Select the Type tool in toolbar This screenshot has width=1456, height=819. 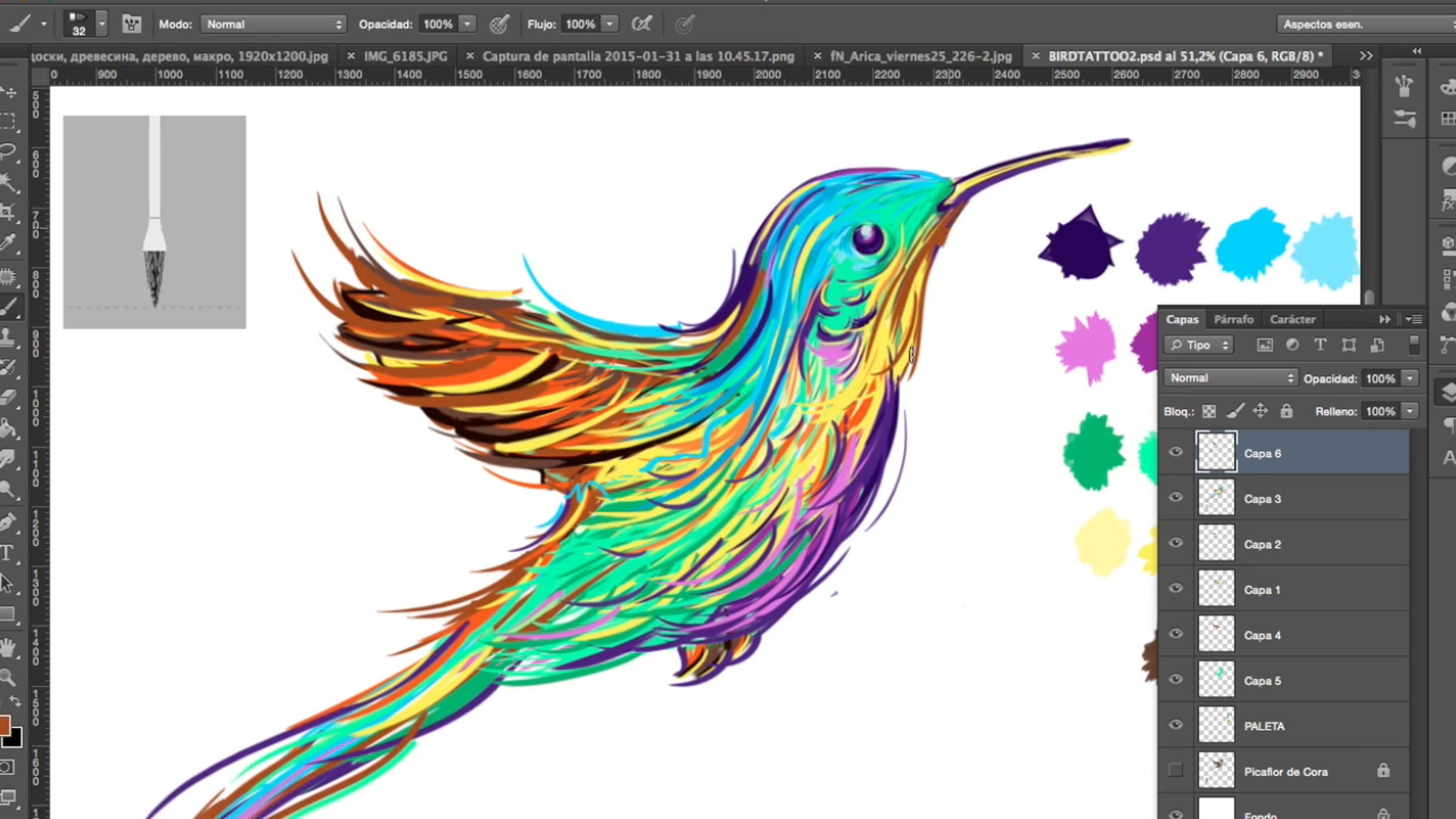[x=7, y=553]
